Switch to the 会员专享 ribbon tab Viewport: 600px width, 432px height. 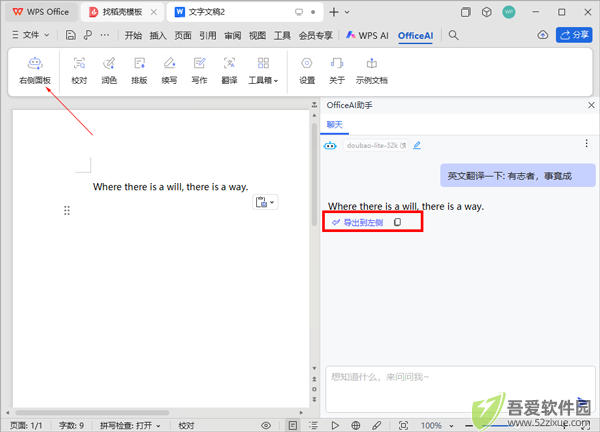pos(316,36)
